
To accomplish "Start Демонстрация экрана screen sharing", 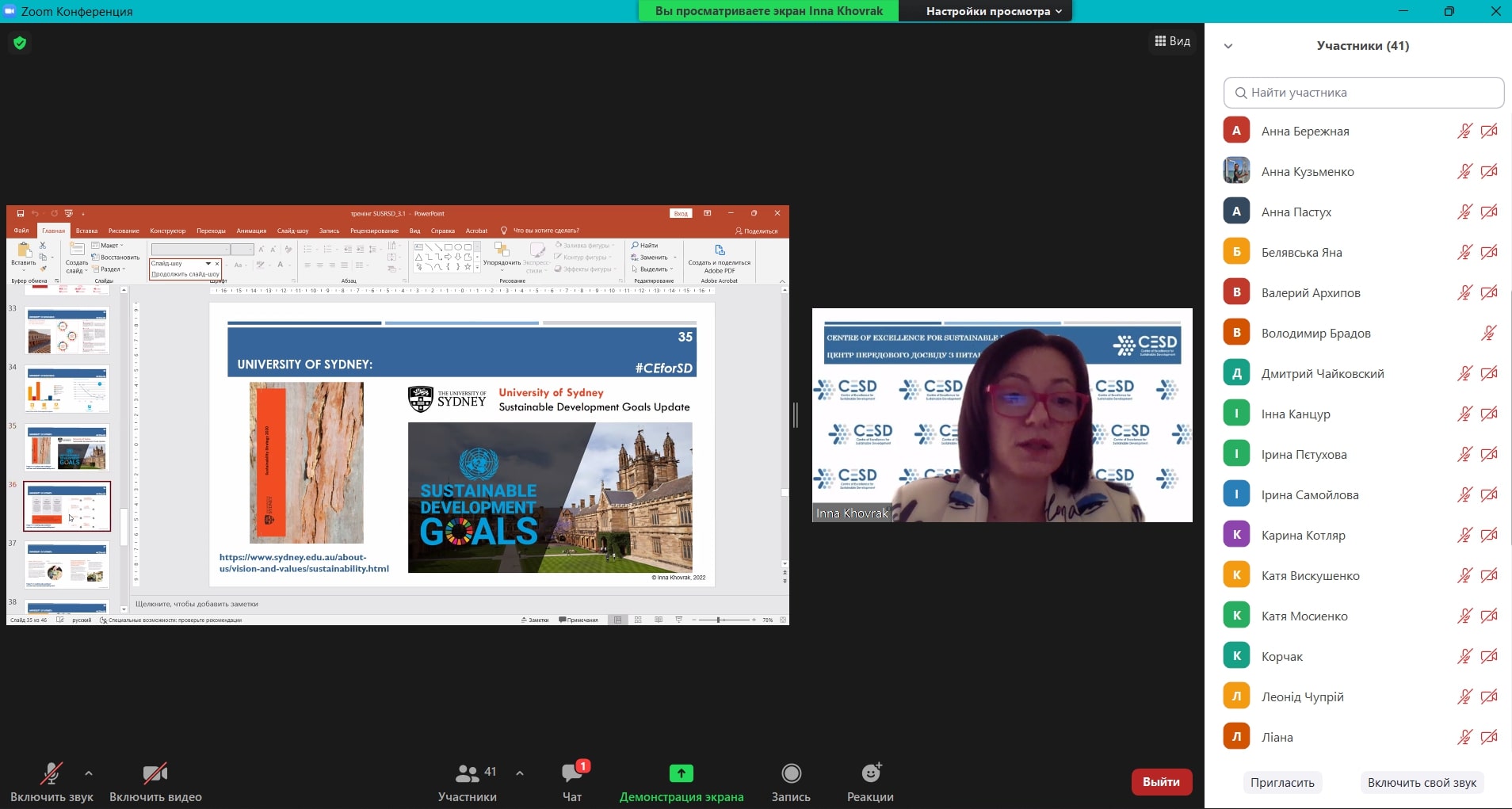I will (682, 781).
